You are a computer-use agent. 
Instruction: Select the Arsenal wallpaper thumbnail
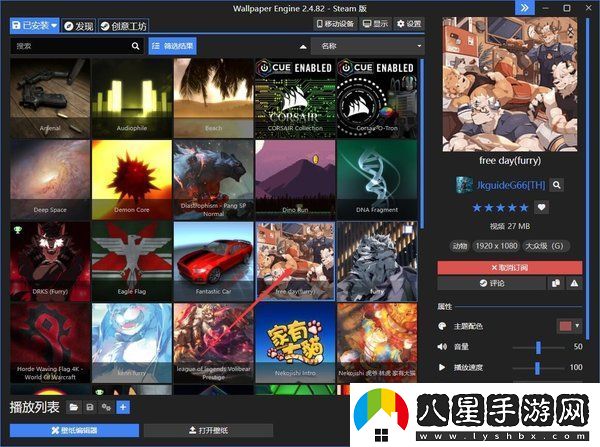(50, 98)
